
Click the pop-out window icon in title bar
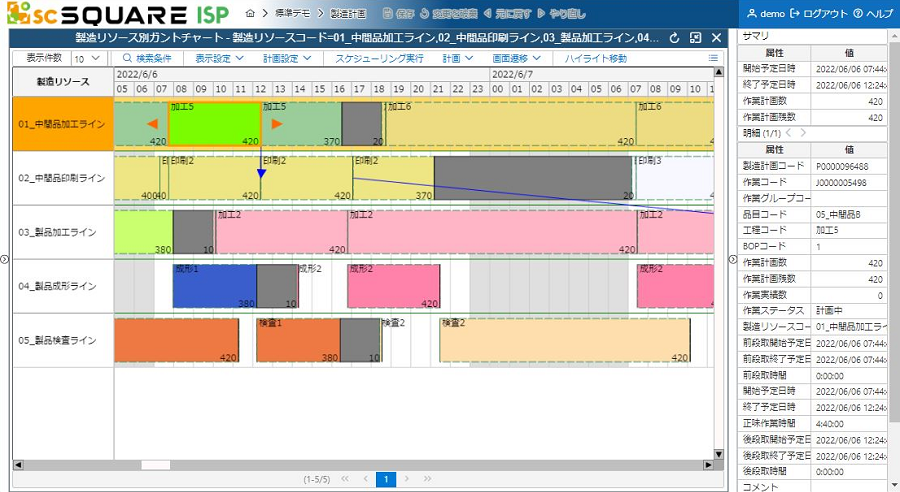point(695,38)
